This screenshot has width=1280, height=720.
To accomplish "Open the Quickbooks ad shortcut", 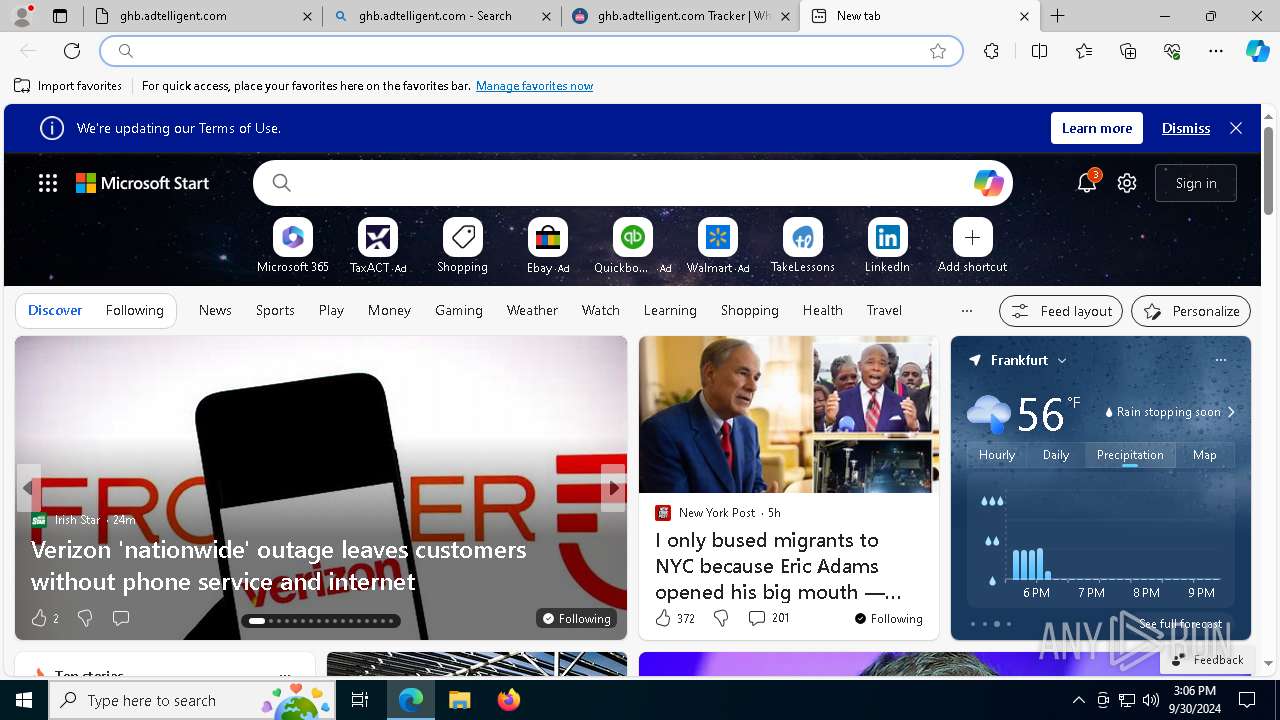I will [x=633, y=246].
